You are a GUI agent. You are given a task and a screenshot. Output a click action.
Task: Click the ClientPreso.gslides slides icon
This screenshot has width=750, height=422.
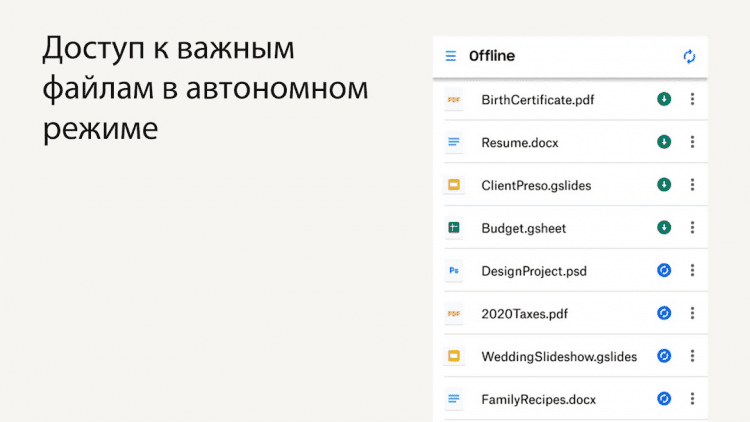(454, 185)
